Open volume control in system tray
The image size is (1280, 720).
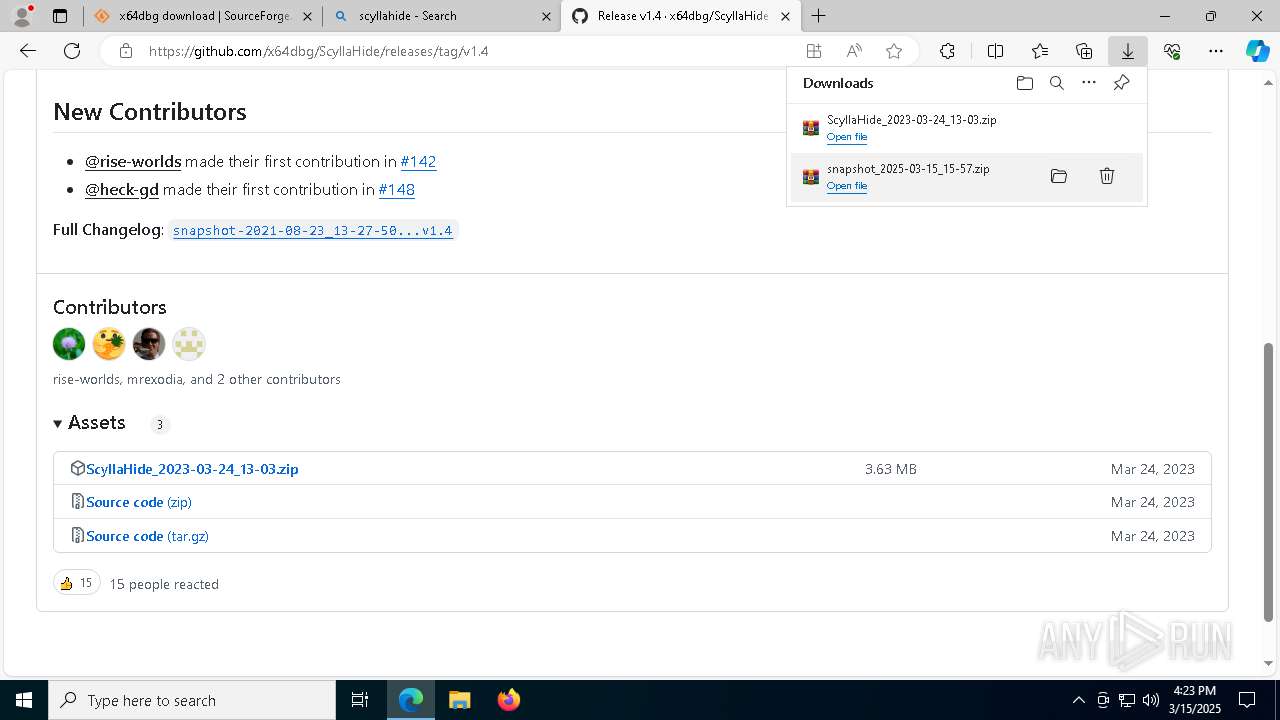click(x=1150, y=700)
